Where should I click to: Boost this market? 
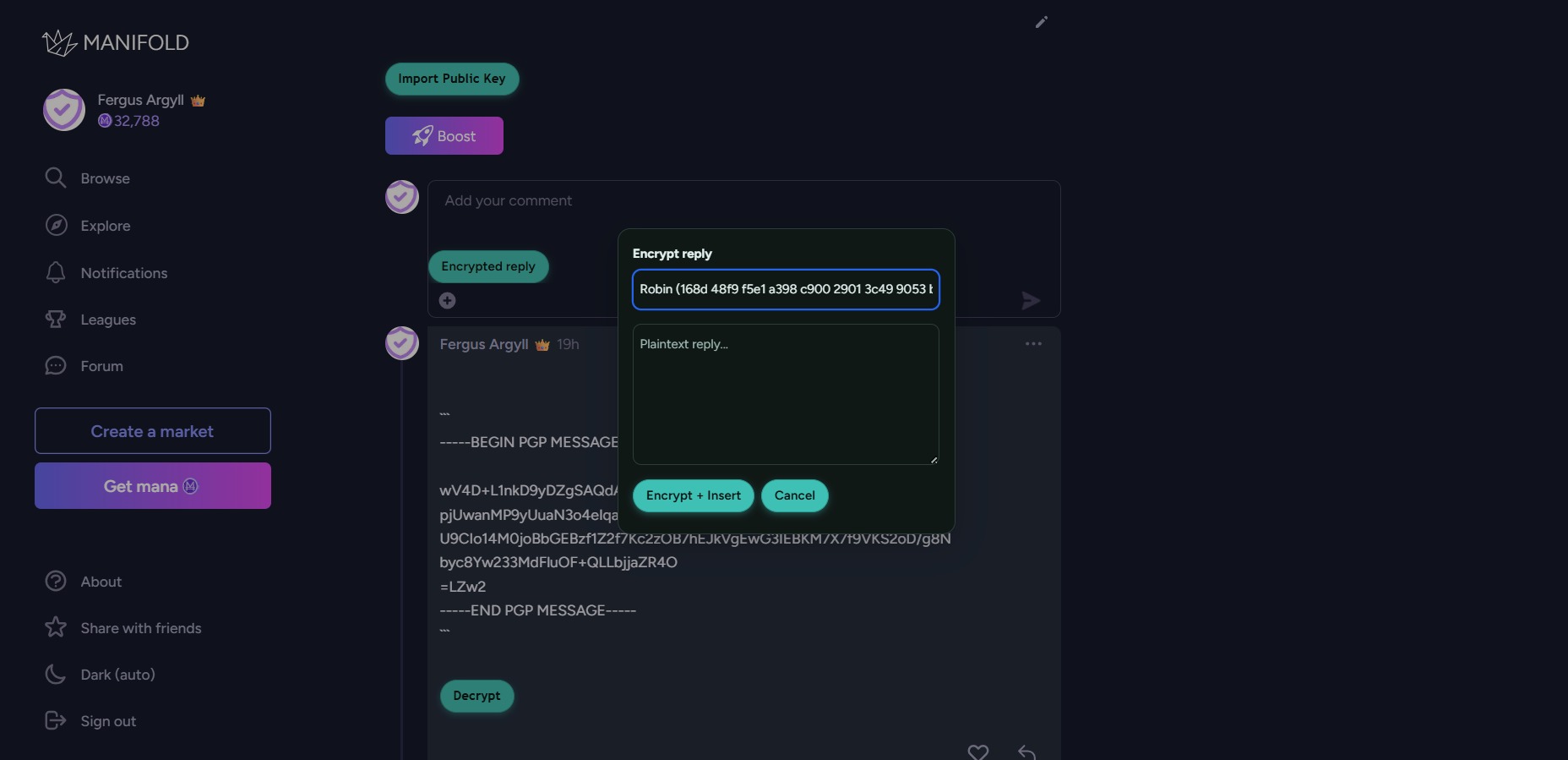pyautogui.click(x=444, y=136)
